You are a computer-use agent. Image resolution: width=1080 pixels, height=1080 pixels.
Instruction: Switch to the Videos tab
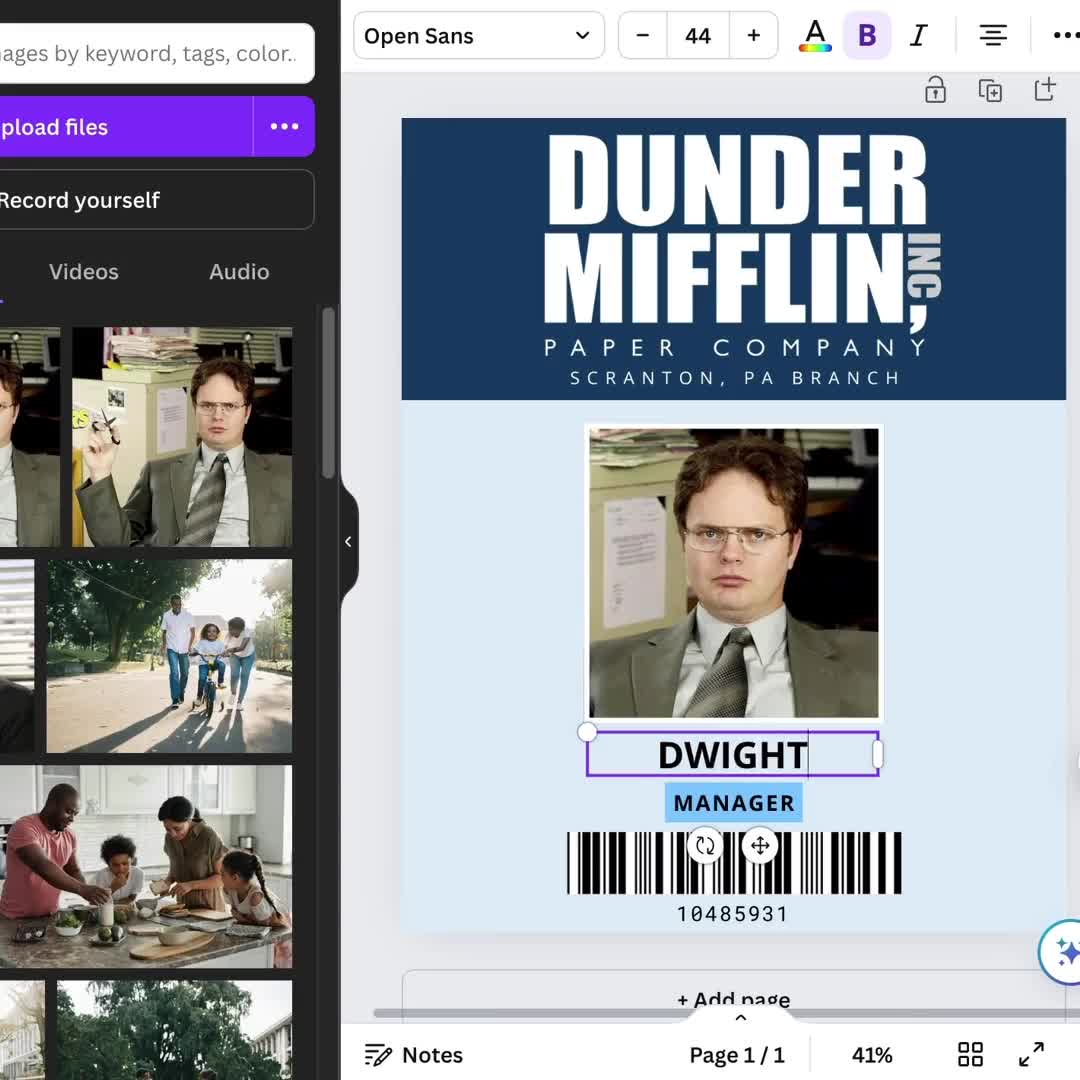click(83, 271)
